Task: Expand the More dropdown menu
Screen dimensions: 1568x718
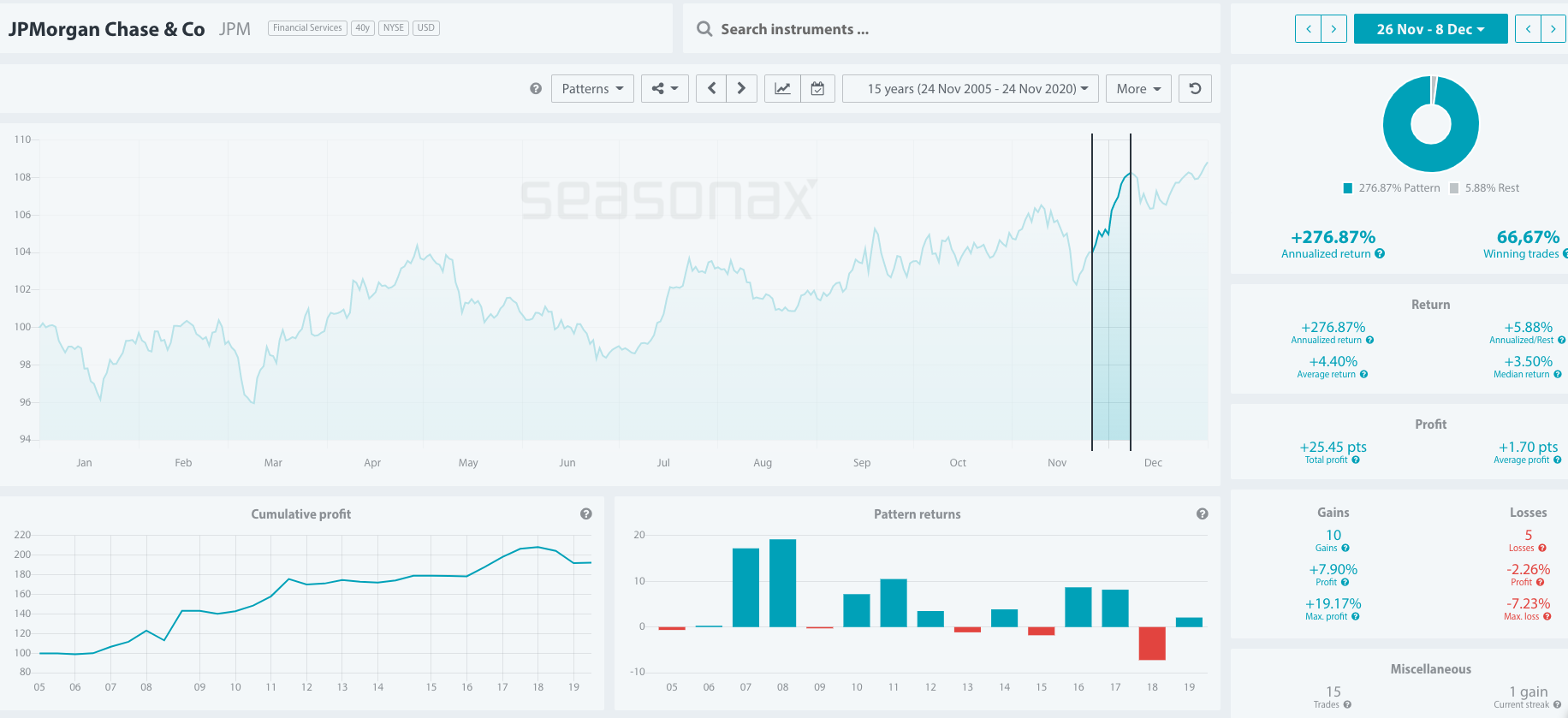Action: 1138,88
